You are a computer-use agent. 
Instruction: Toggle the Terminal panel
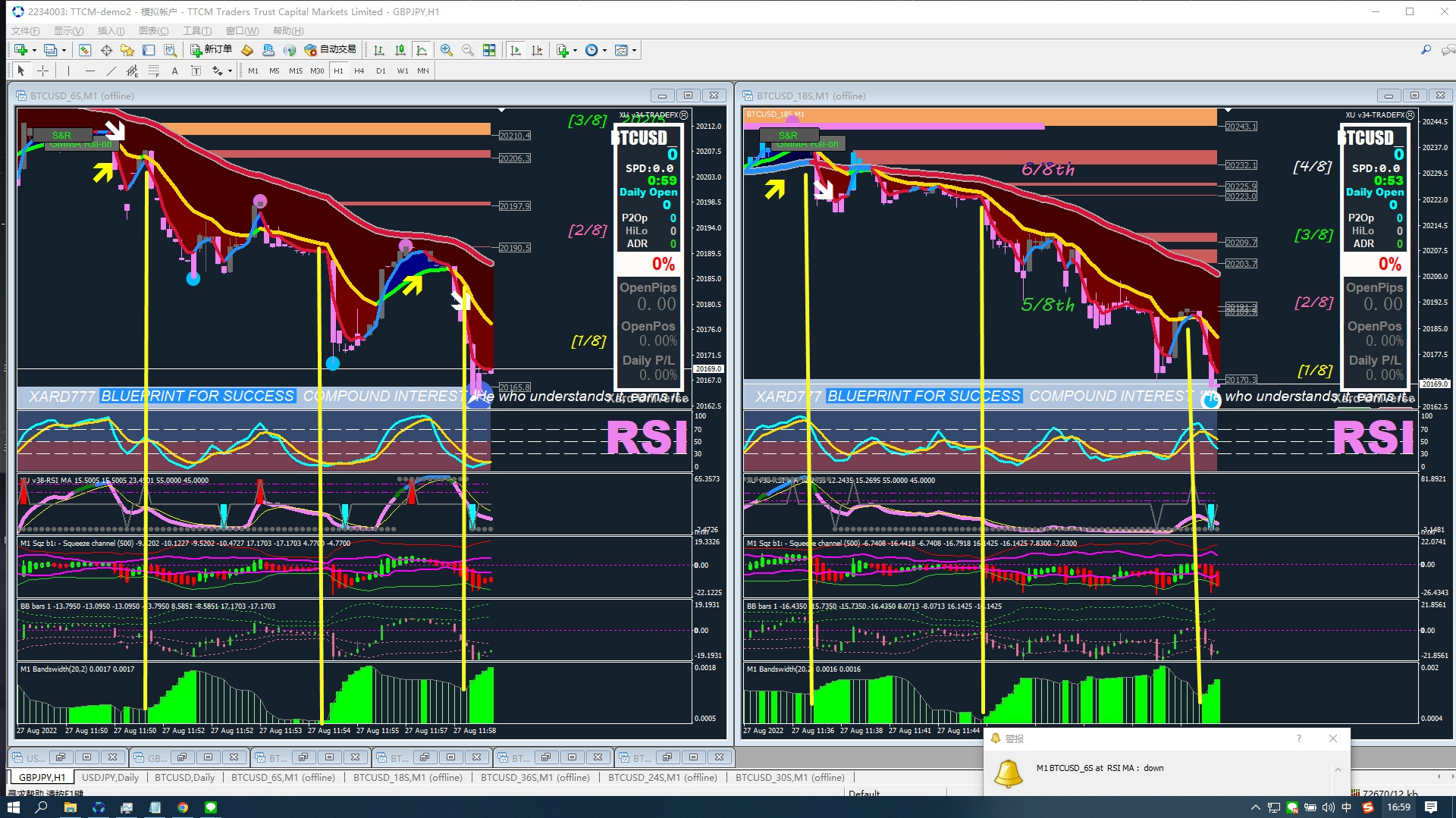149,50
